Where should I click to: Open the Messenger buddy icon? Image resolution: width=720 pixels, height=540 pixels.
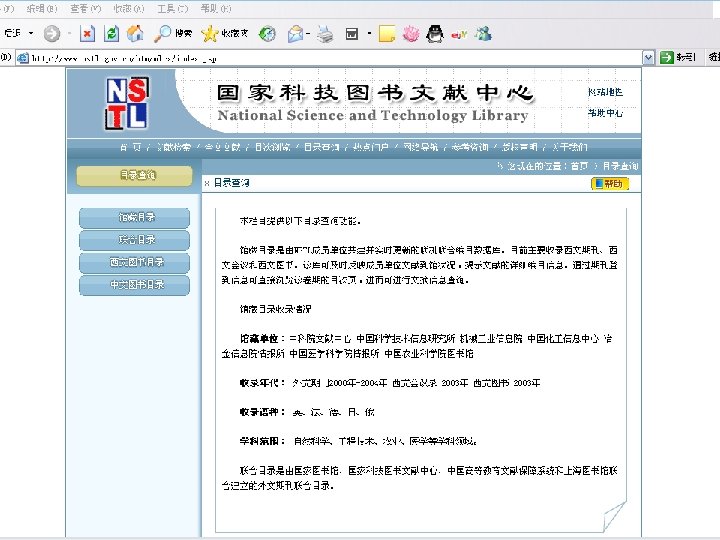tap(483, 34)
